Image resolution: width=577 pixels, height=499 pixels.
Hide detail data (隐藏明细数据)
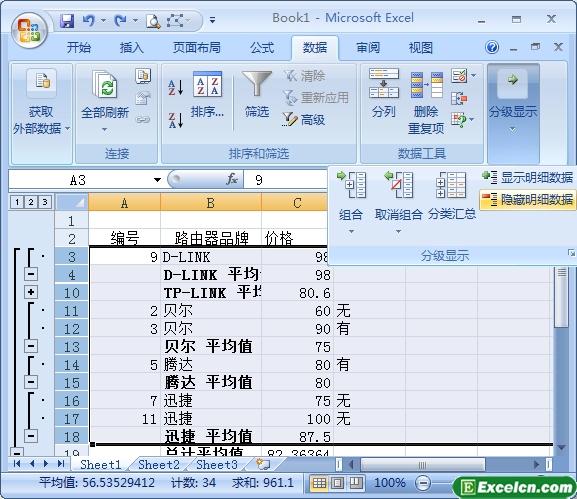[527, 200]
